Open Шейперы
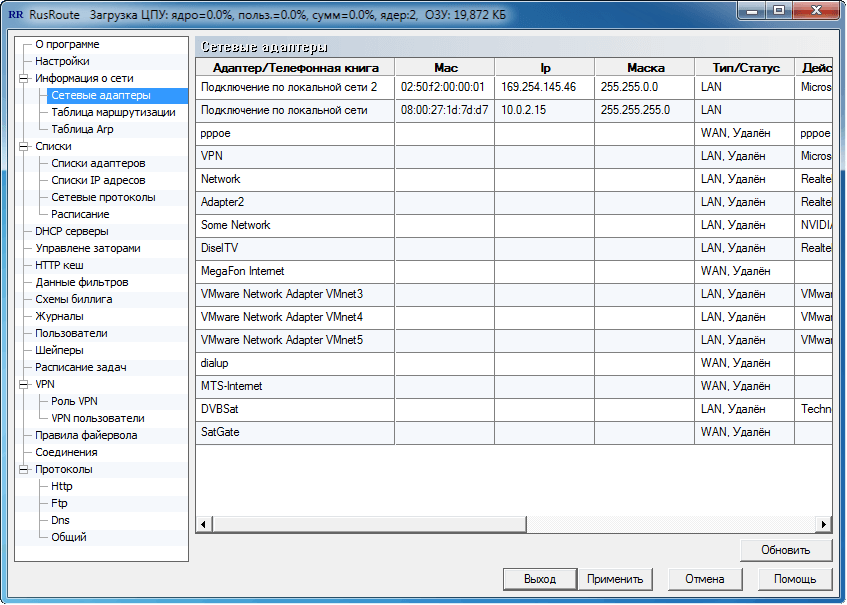Viewport: 847px width, 605px height. [x=59, y=351]
